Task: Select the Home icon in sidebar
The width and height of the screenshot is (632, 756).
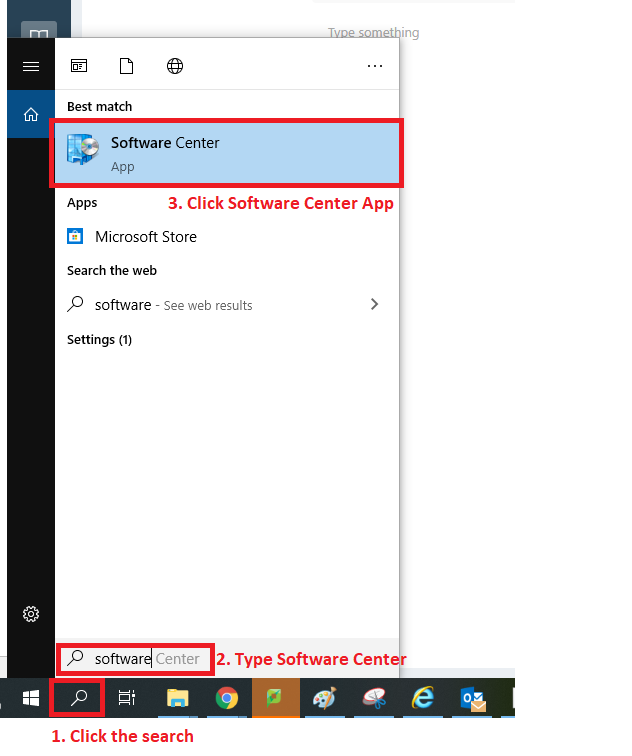Action: 31,114
